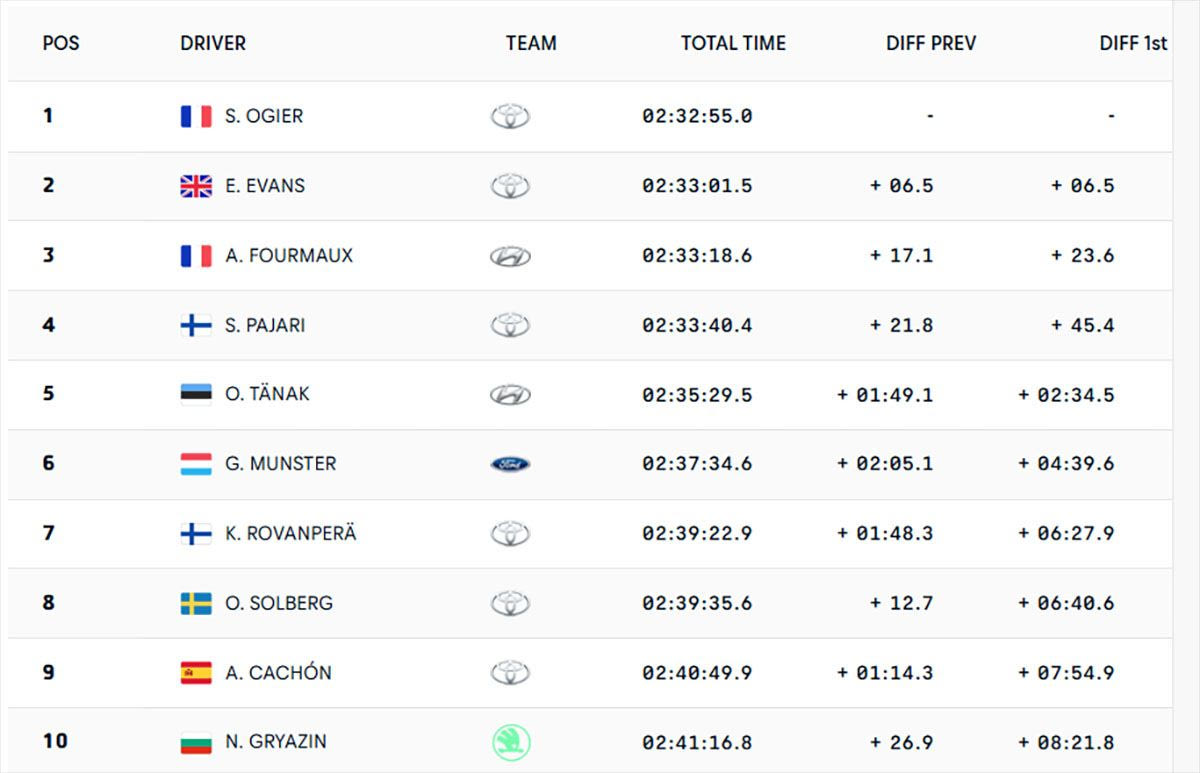Click the Spanish flag beside A. Cachón

(196, 673)
